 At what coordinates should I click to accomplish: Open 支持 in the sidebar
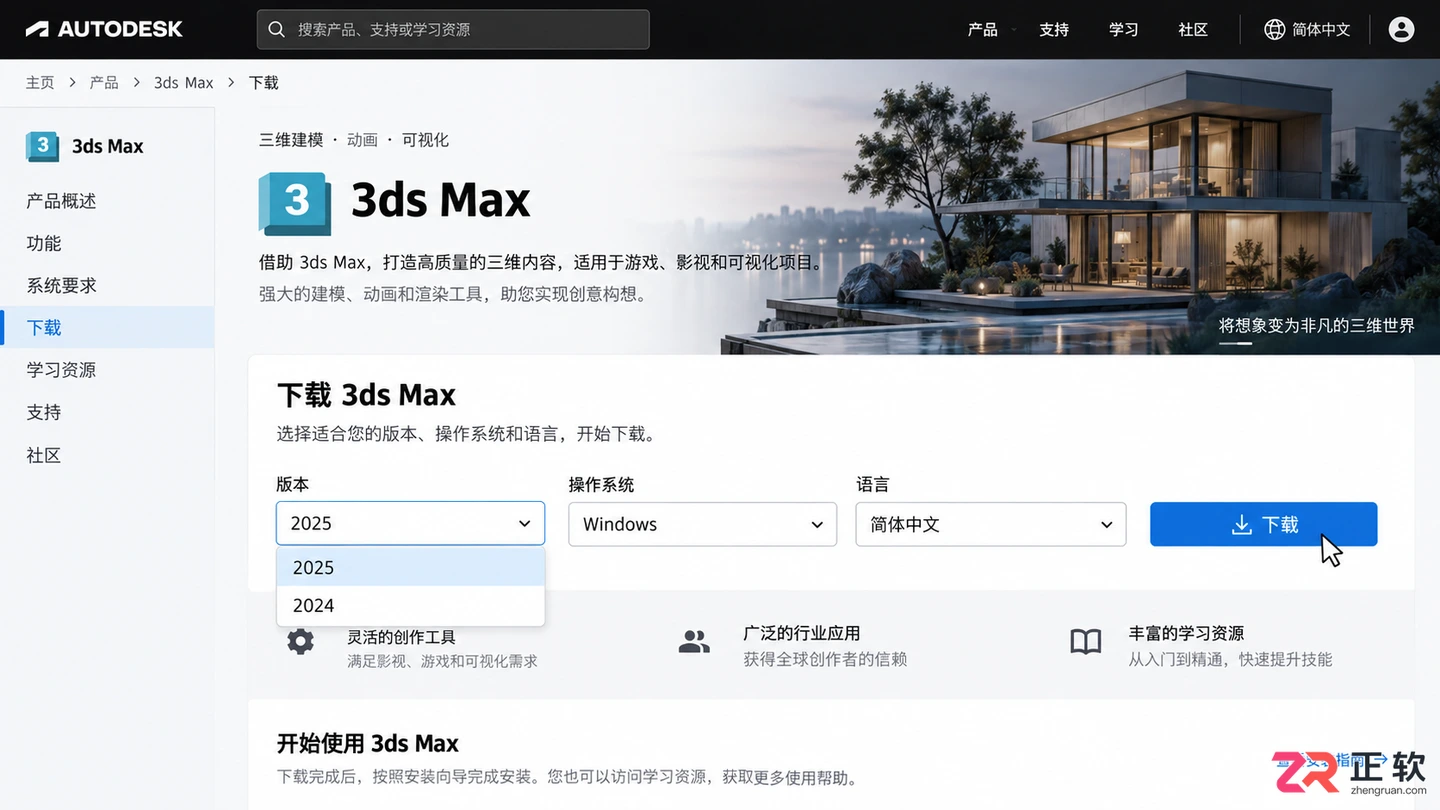point(44,412)
